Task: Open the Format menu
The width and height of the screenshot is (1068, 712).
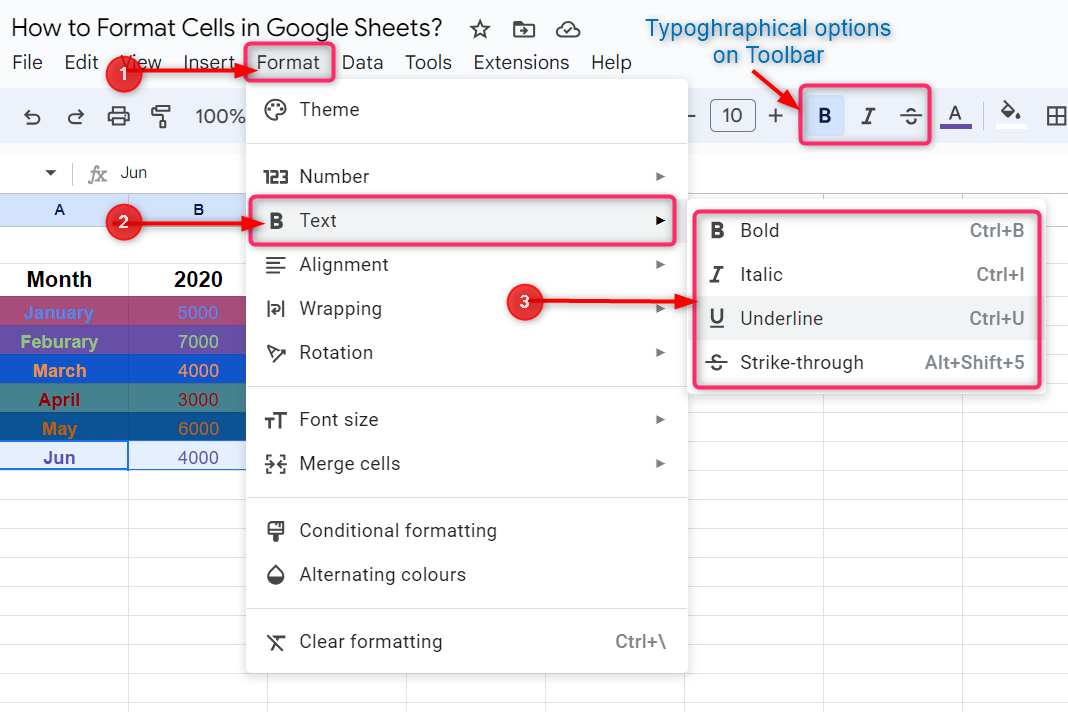Action: point(288,63)
